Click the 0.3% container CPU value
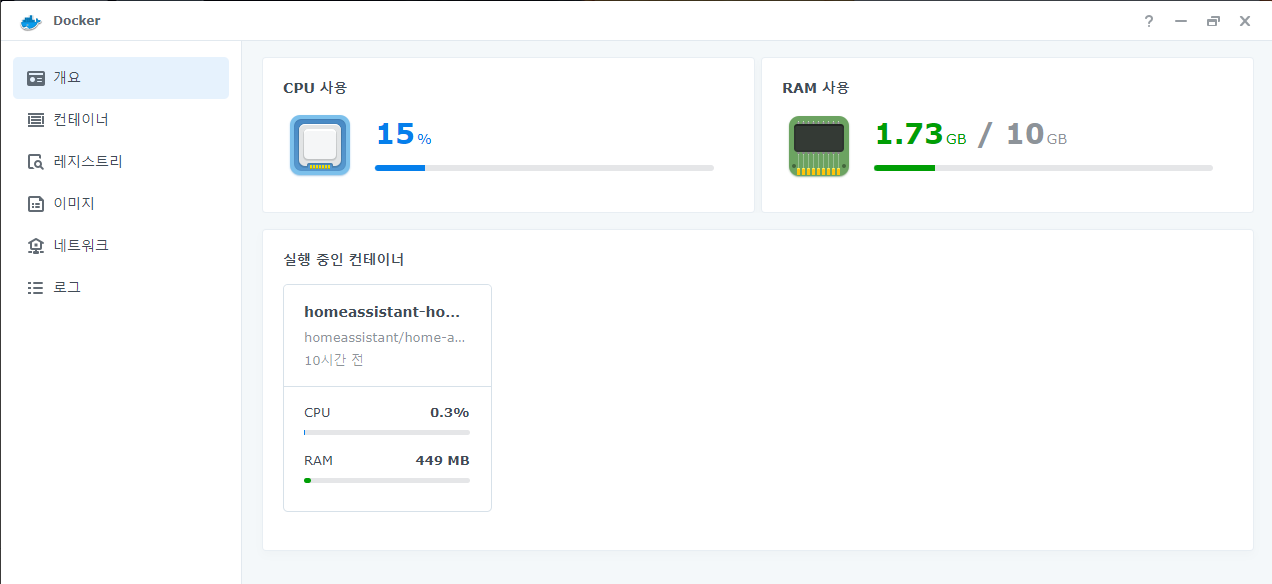1272x584 pixels. point(449,413)
